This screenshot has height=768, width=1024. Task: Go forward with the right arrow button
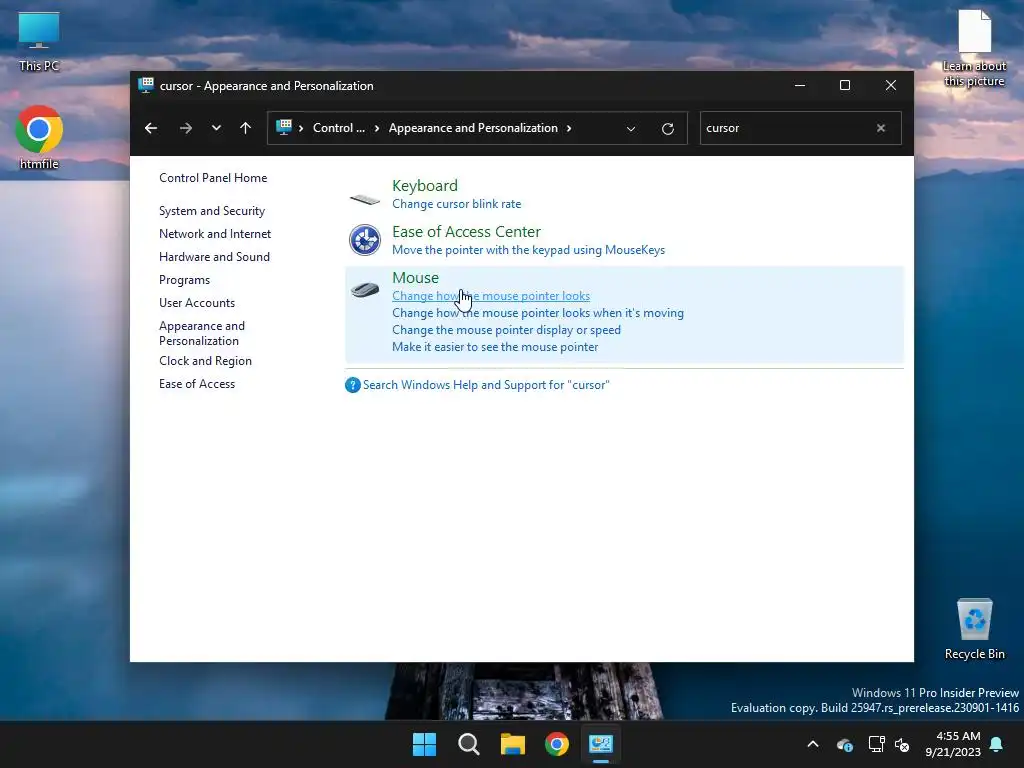pos(185,128)
